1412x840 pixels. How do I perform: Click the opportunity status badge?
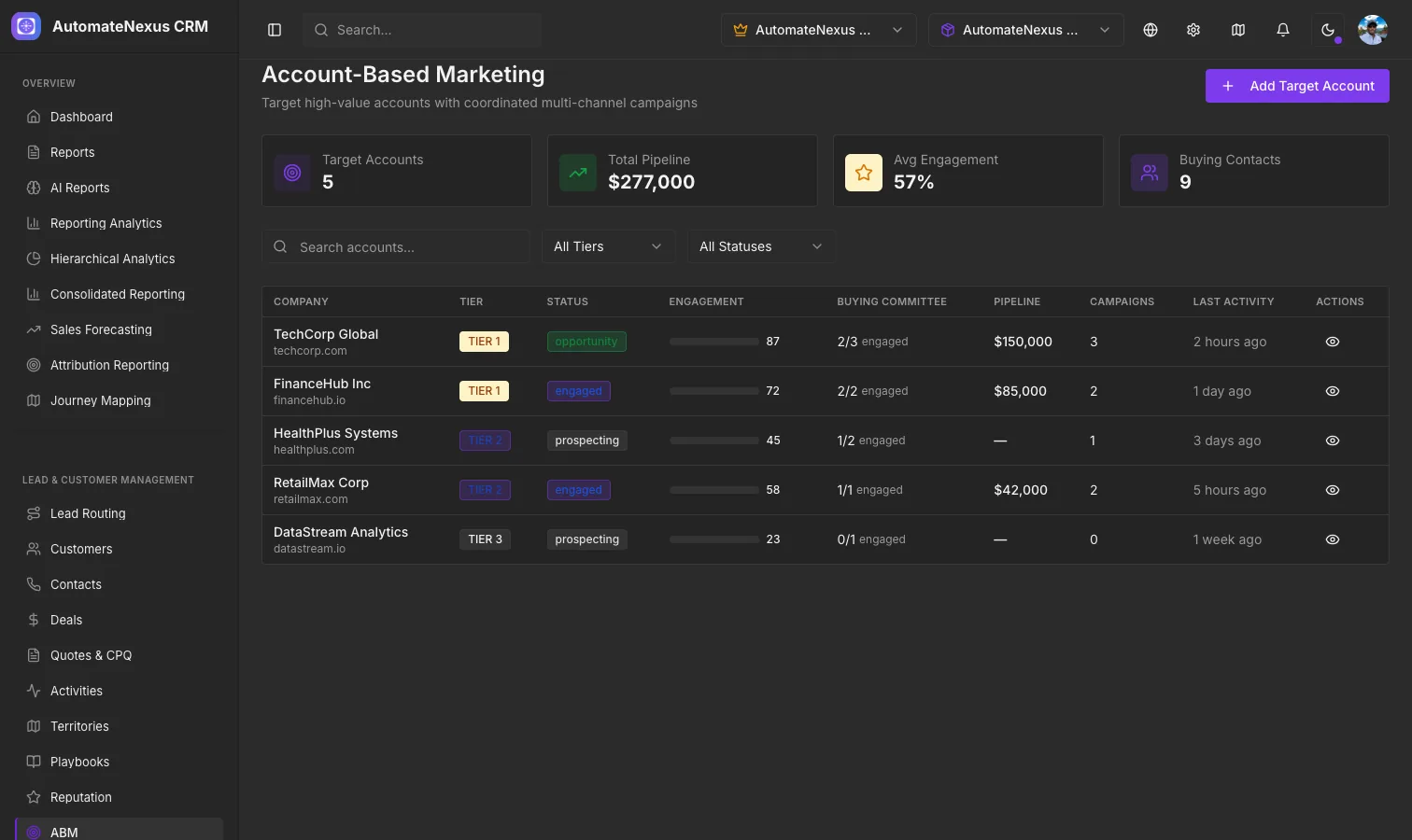tap(586, 342)
